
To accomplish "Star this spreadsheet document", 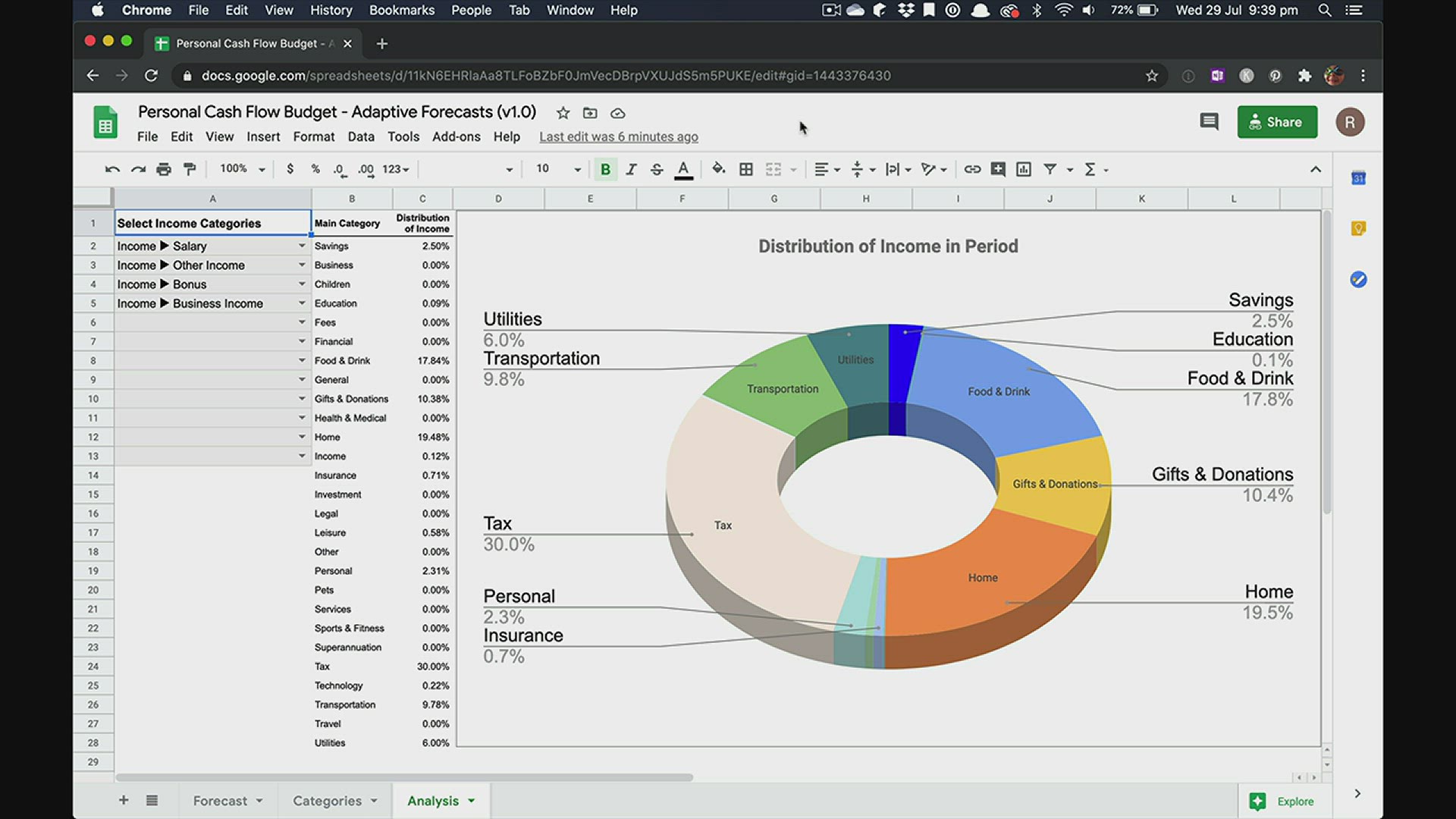I will 563,113.
